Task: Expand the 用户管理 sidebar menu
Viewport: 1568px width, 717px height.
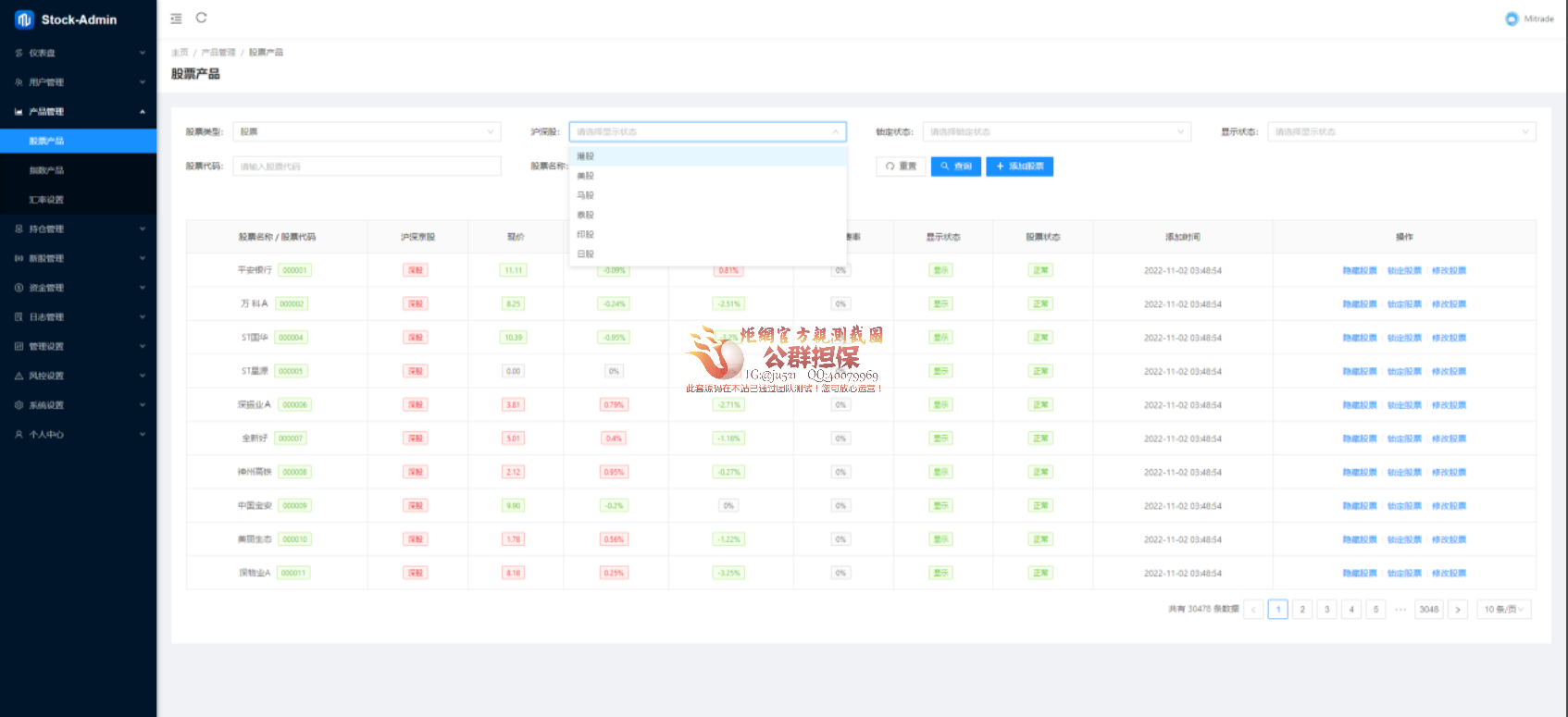Action: [142, 82]
